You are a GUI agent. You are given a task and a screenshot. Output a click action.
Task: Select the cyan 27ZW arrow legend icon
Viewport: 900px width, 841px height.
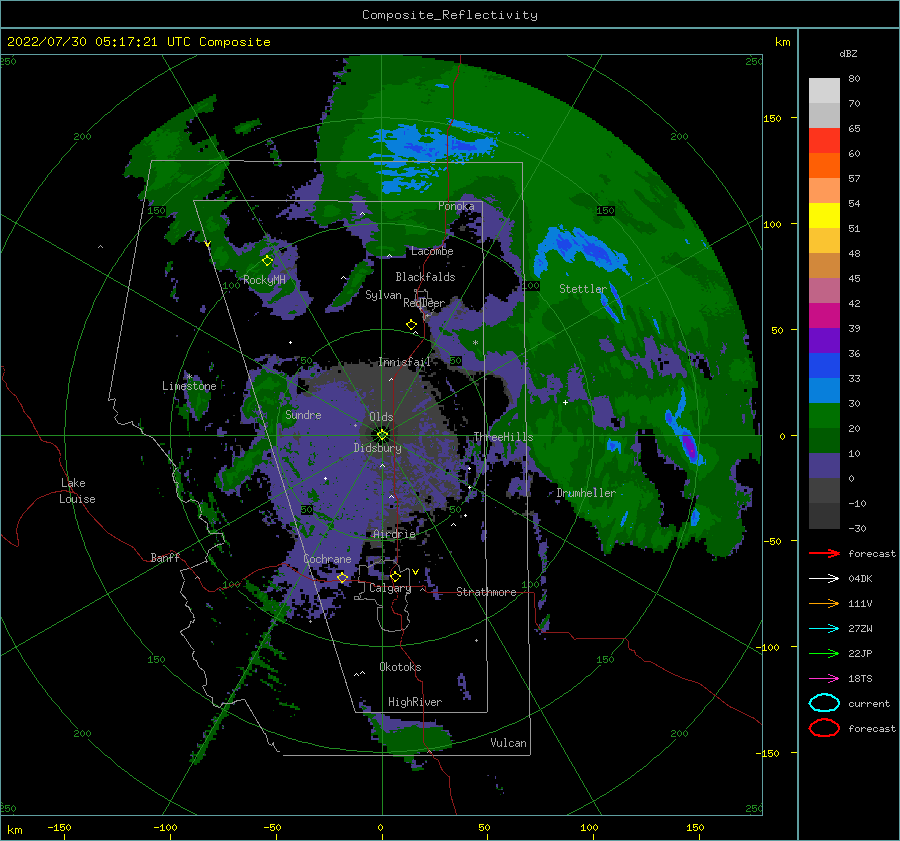click(825, 629)
